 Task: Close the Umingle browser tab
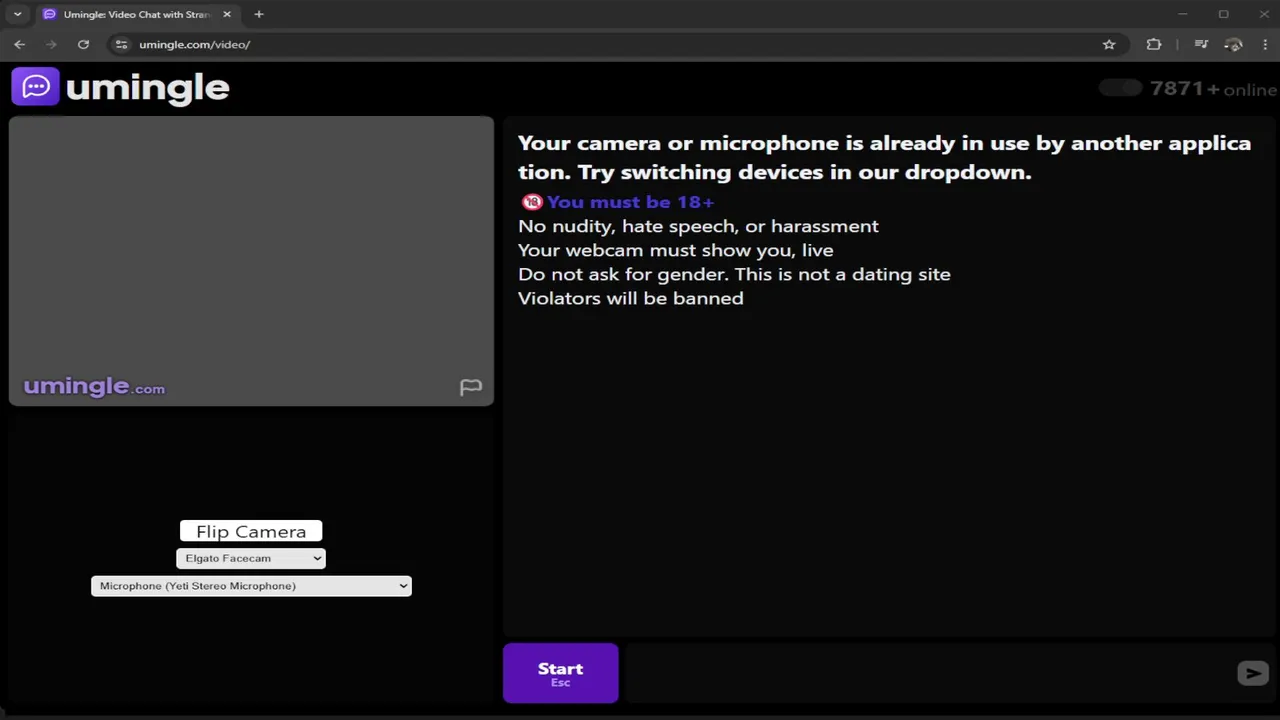pos(227,14)
